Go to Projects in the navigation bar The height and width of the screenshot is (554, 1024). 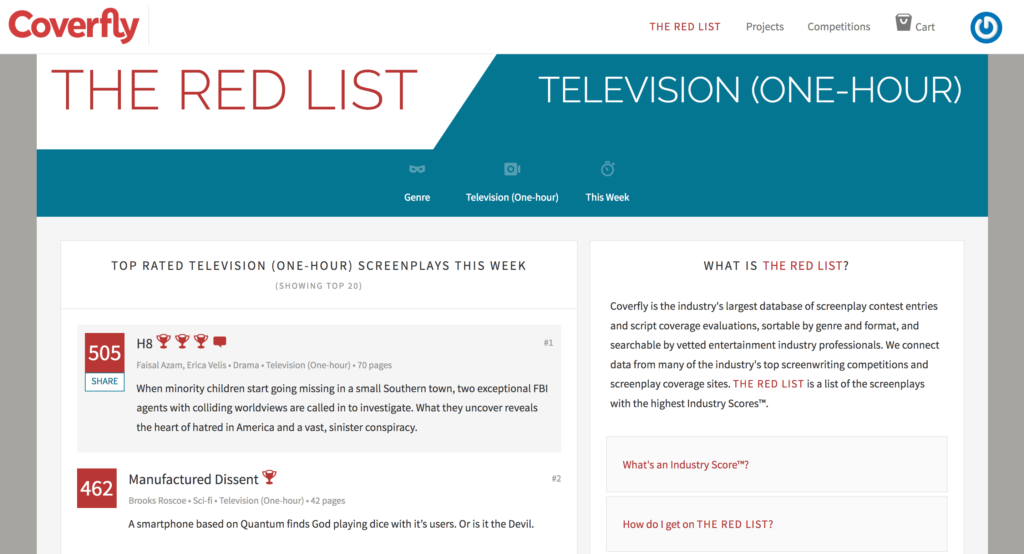(x=765, y=27)
